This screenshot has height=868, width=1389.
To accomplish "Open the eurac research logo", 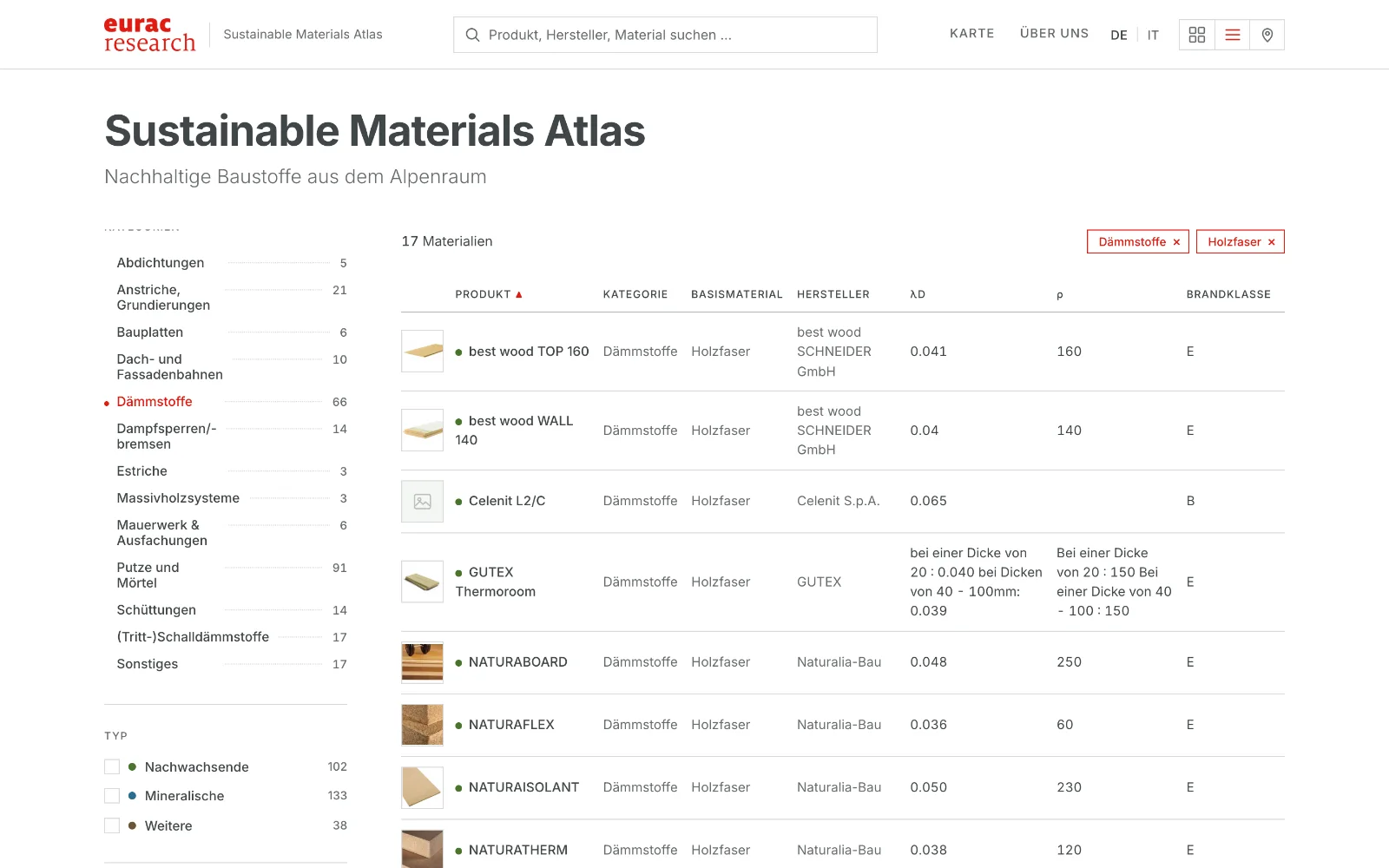I will [149, 35].
